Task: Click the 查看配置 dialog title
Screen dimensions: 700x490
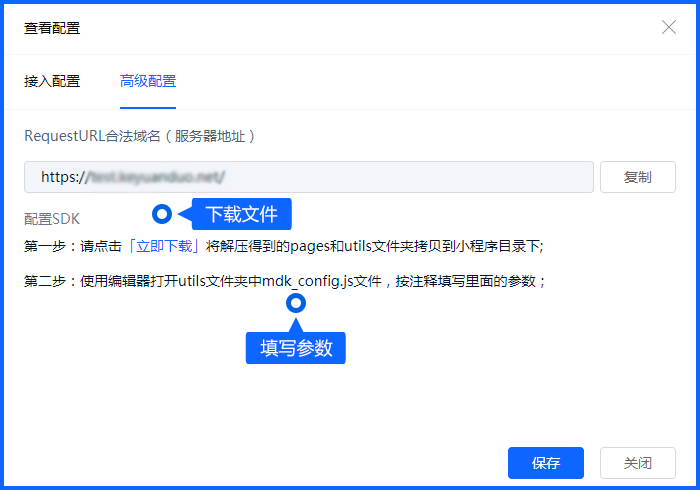Action: (52, 27)
